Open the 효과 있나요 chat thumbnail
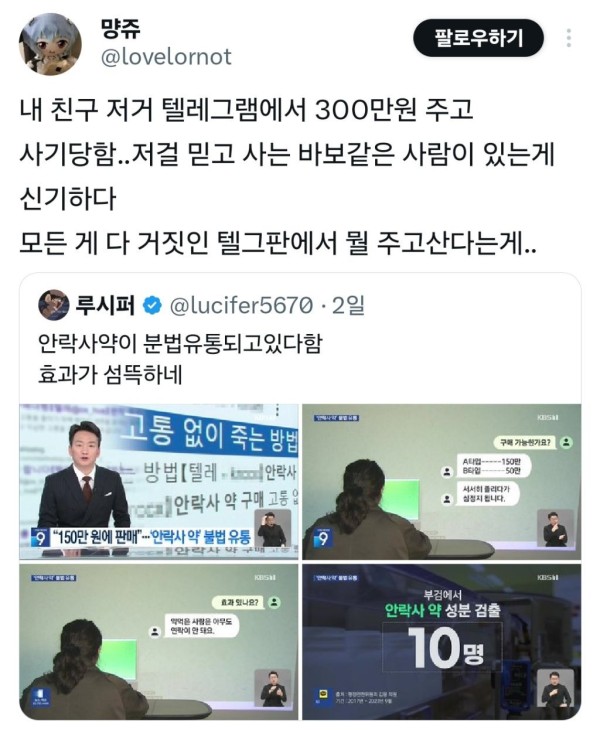 [x=159, y=641]
